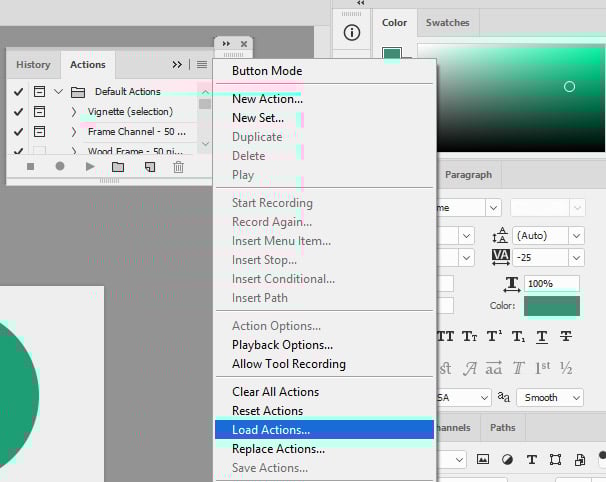Click the Stop playing/recording button
Image resolution: width=606 pixels, height=482 pixels.
pyautogui.click(x=31, y=167)
